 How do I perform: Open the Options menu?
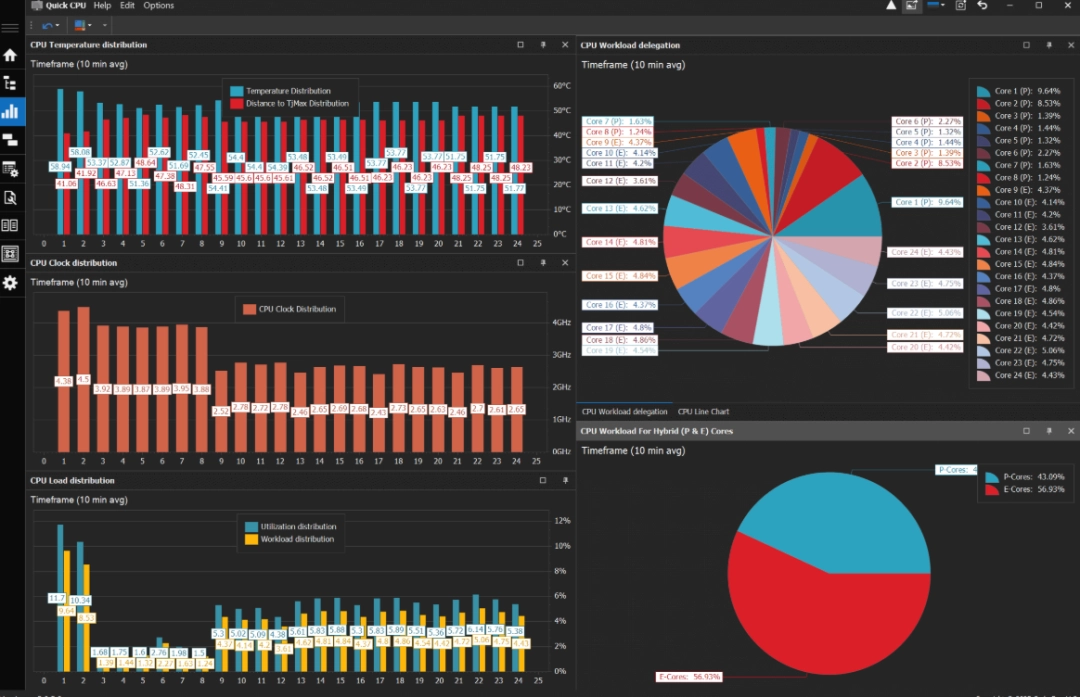tap(158, 6)
